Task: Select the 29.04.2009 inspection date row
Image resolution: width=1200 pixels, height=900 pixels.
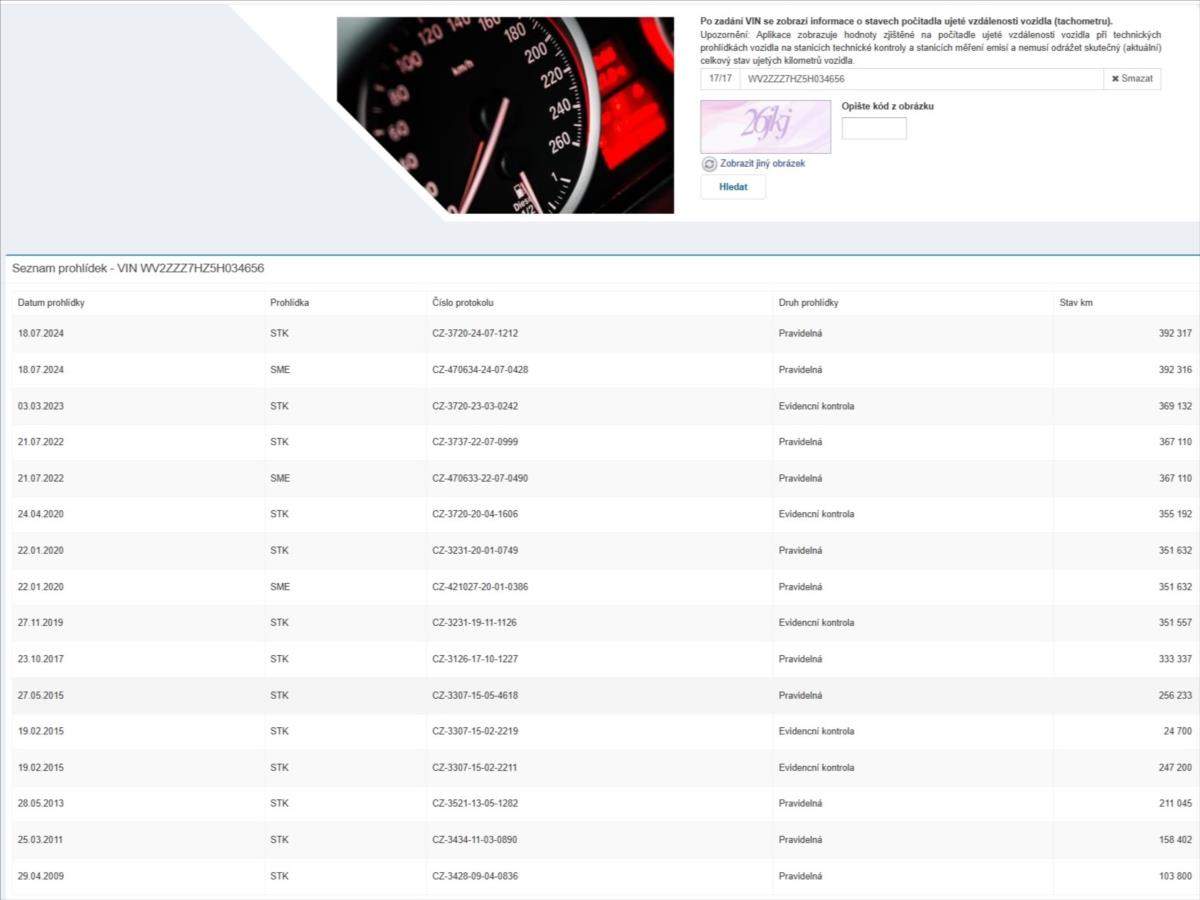Action: 41,876
